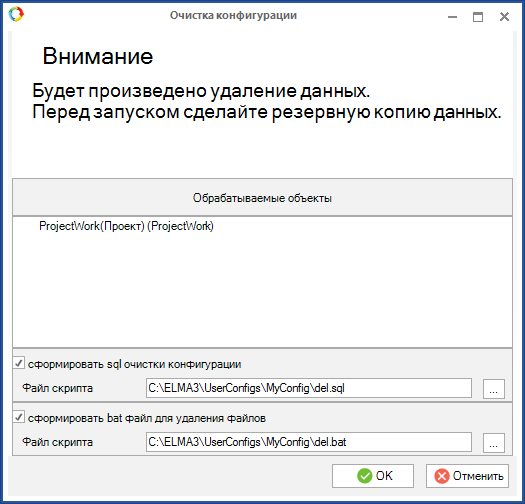This screenshot has width=525, height=504.
Task: Confirm the cleanup with OK button
Action: pos(373,476)
